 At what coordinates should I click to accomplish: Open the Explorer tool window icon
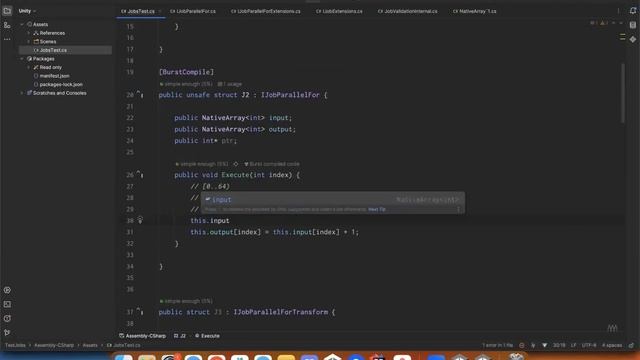tap(7, 11)
